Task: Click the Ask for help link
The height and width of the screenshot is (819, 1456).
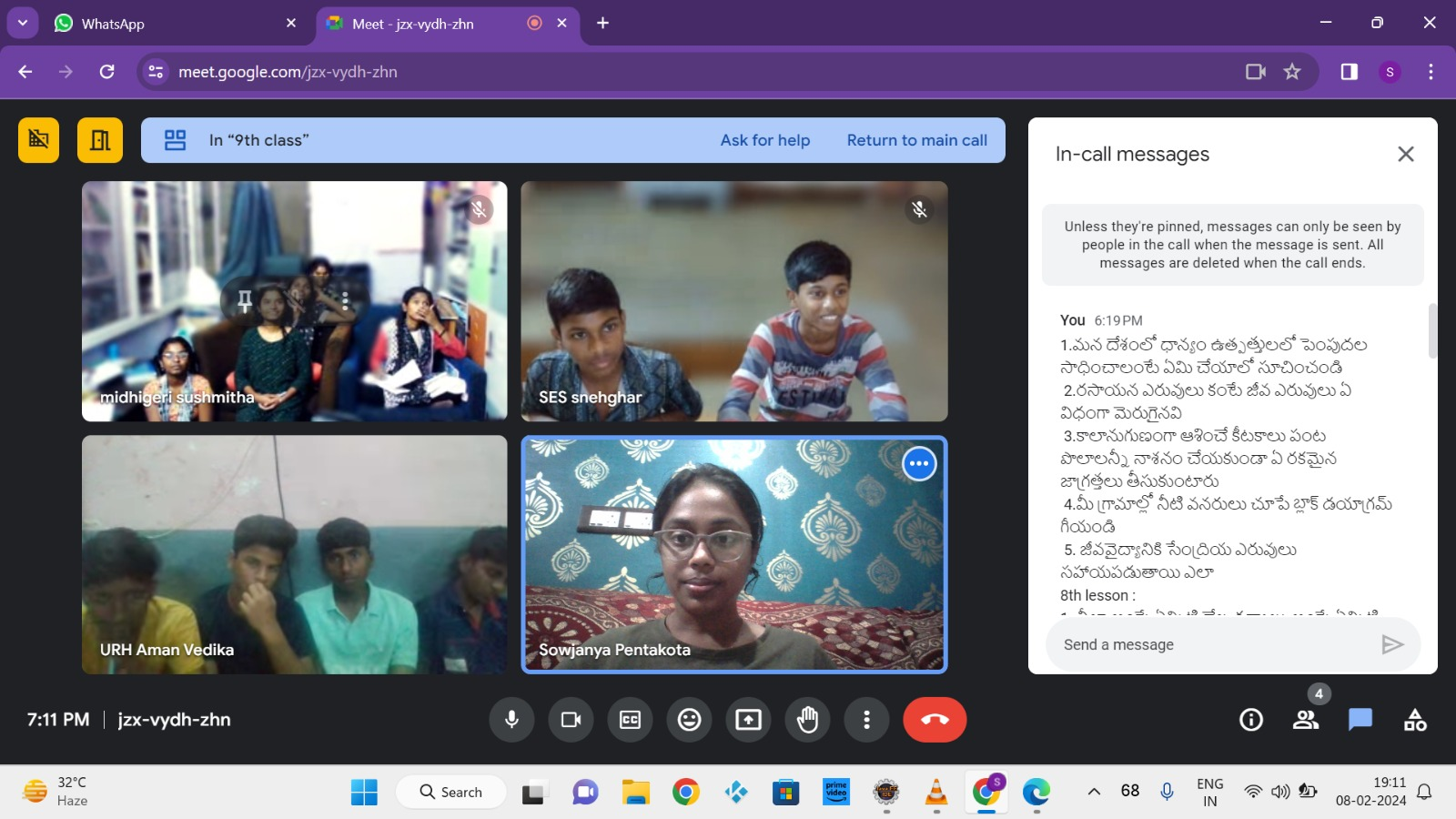Action: [764, 140]
